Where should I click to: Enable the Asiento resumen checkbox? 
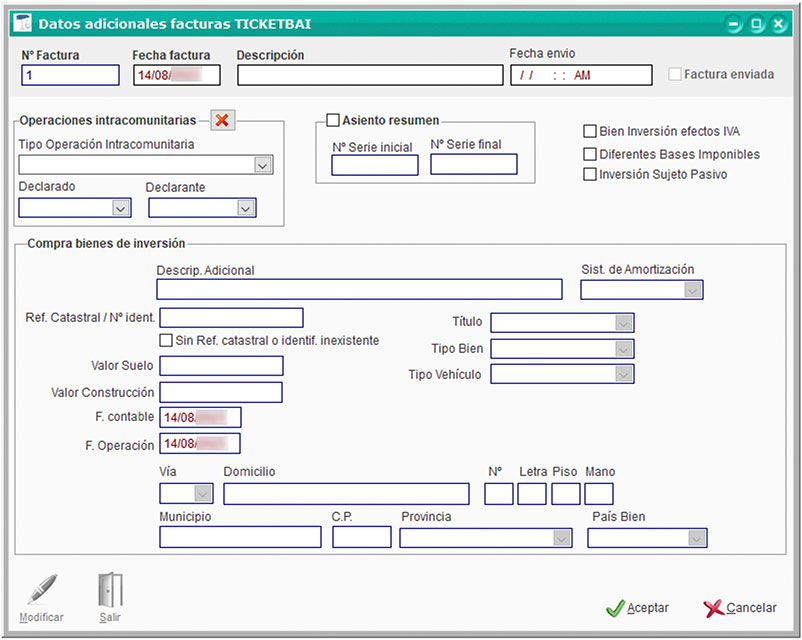(333, 120)
